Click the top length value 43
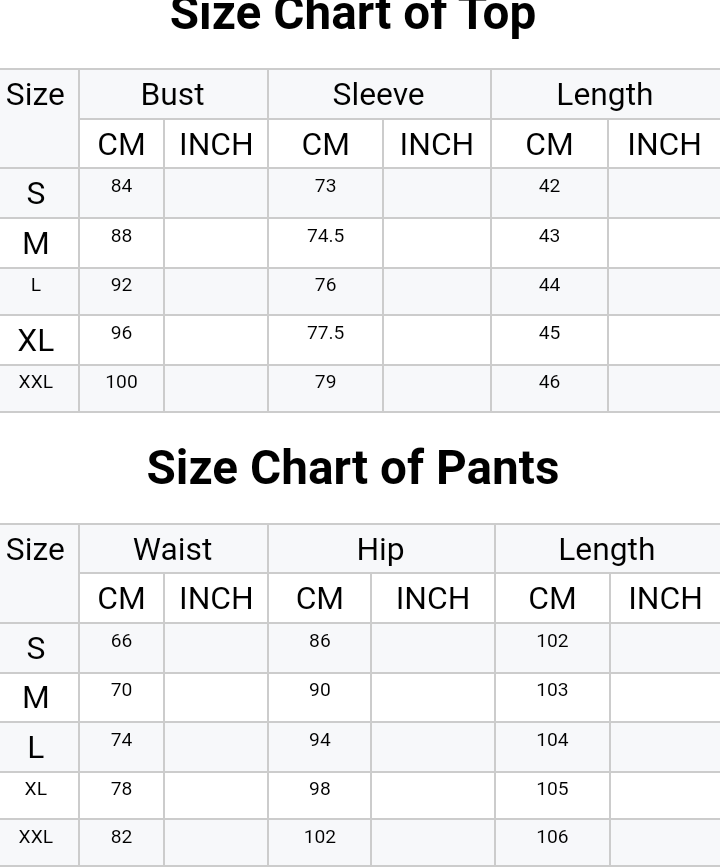The image size is (720, 868). 549,236
